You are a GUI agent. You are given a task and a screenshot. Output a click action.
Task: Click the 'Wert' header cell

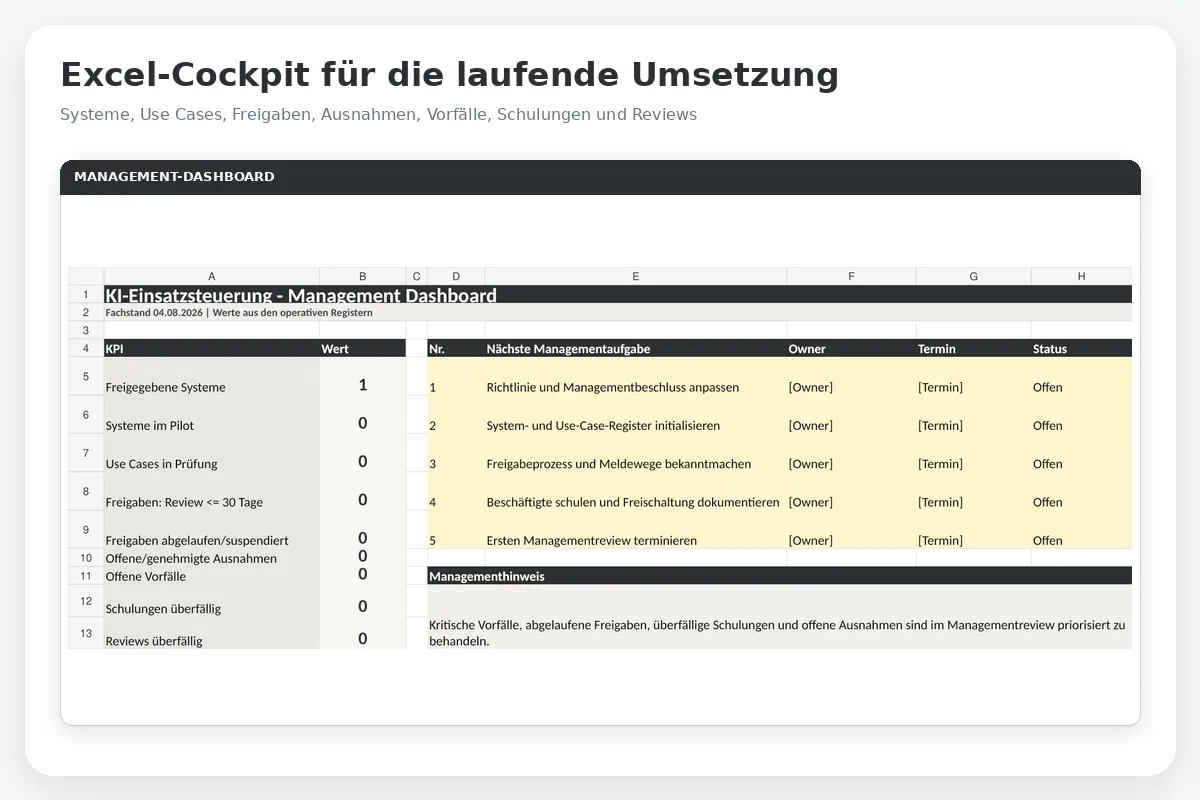click(362, 348)
